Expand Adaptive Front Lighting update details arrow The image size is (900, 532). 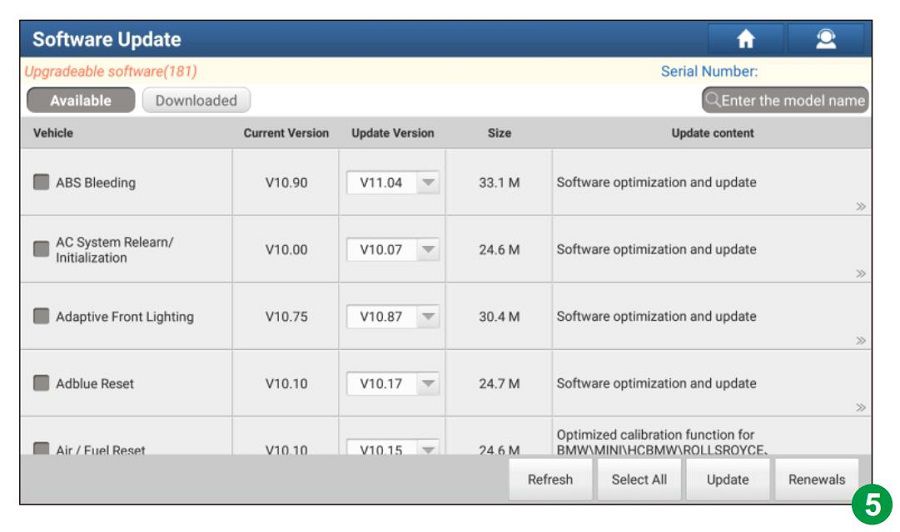pos(860,341)
